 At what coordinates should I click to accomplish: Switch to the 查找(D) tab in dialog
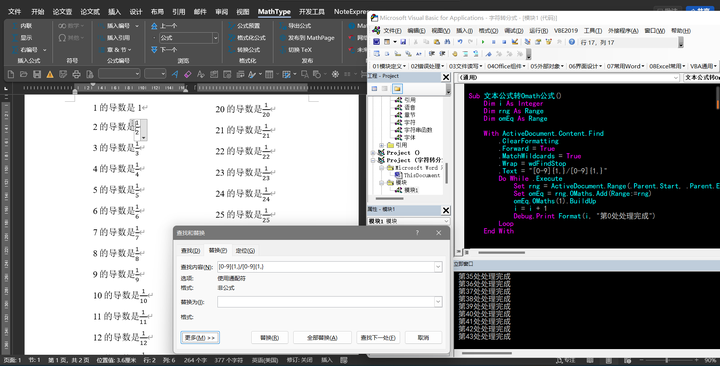pos(190,250)
